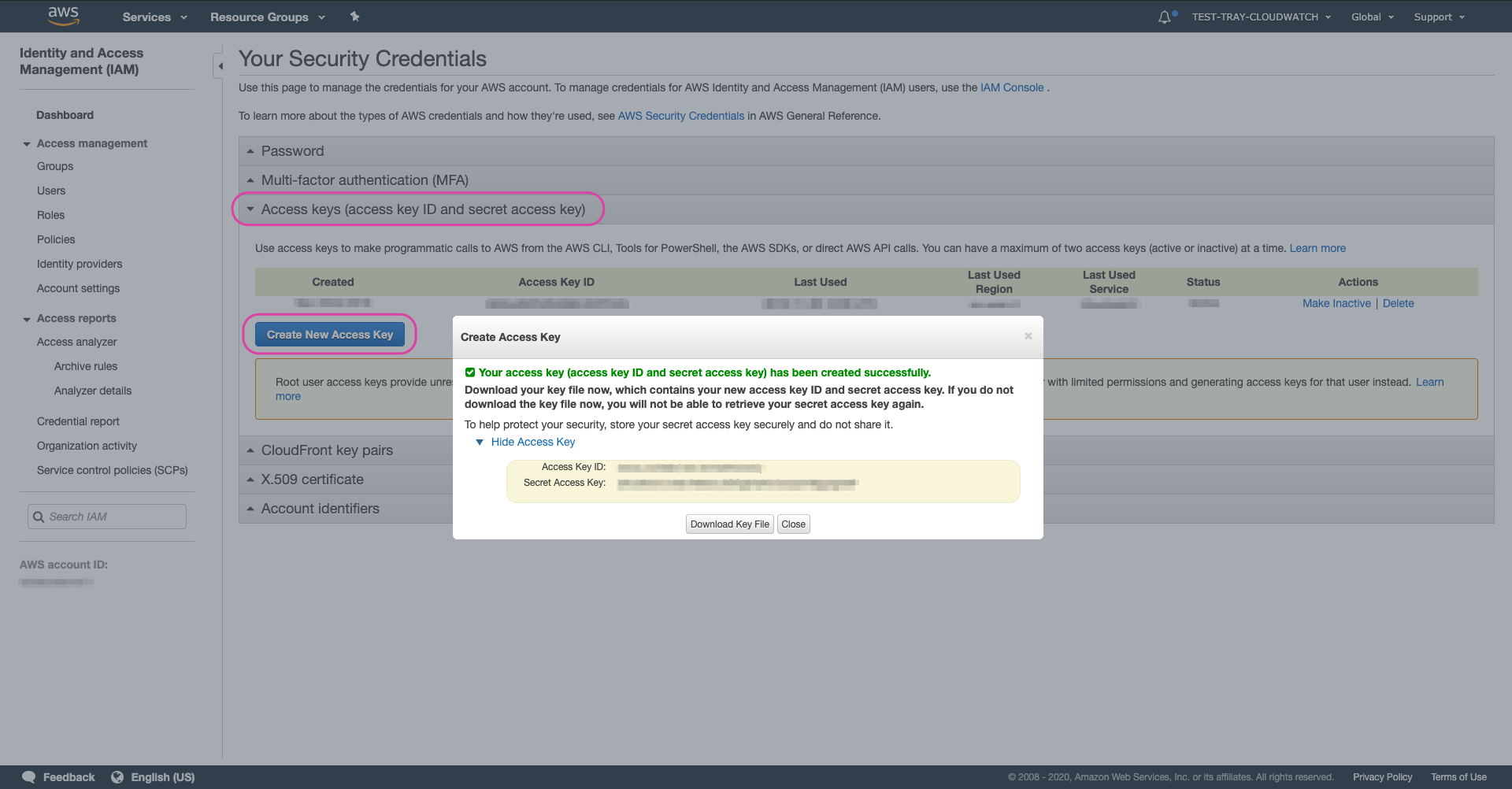1512x789 pixels.
Task: Expand Multi-factor authentication (MFA) section
Action: (364, 180)
